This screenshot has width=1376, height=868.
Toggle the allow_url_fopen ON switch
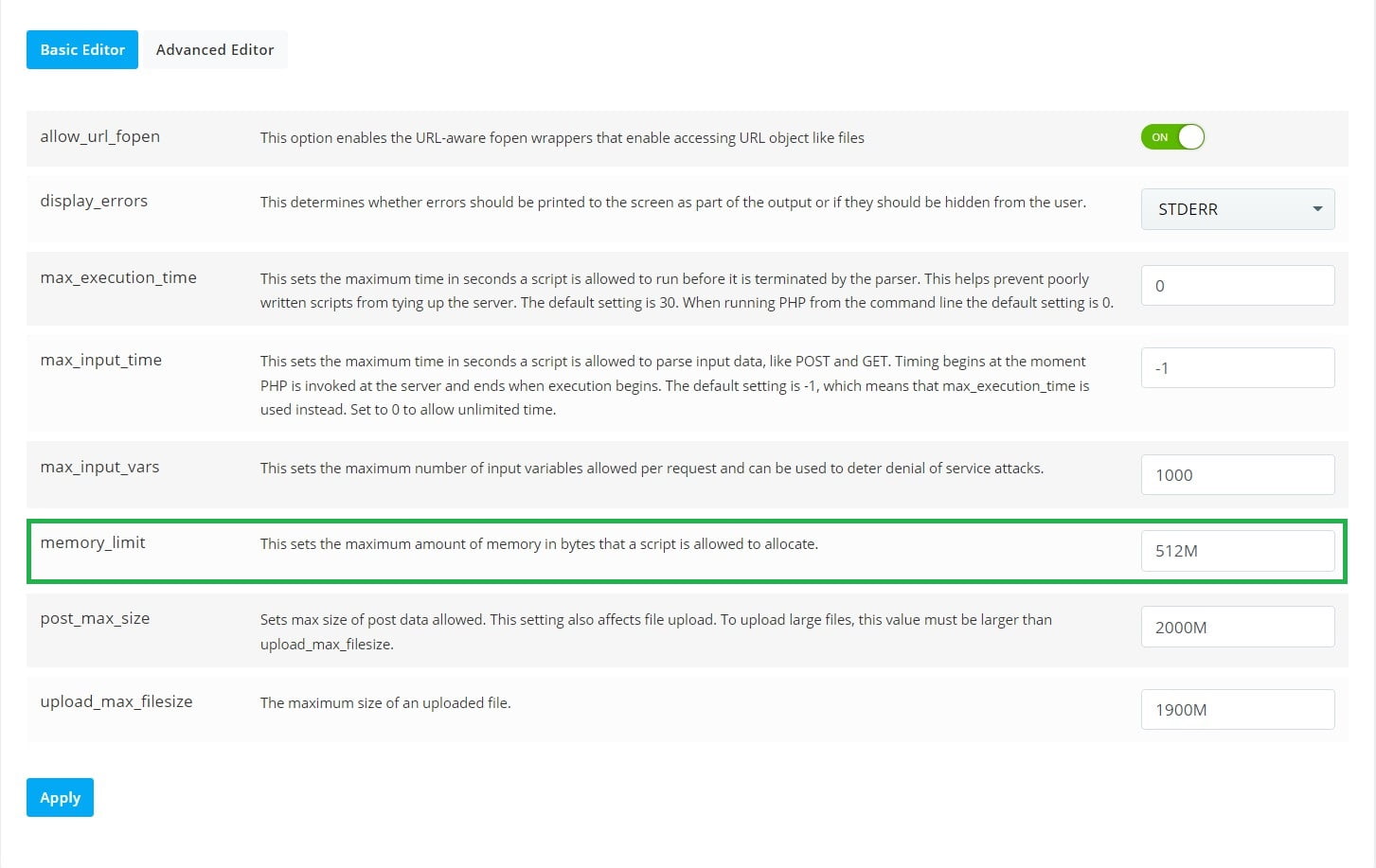tap(1172, 137)
